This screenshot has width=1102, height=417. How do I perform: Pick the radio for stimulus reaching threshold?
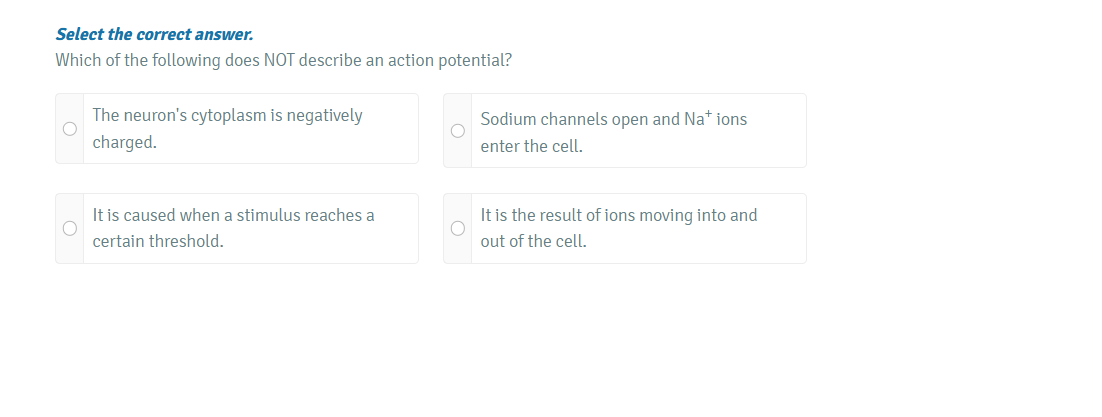coord(70,229)
